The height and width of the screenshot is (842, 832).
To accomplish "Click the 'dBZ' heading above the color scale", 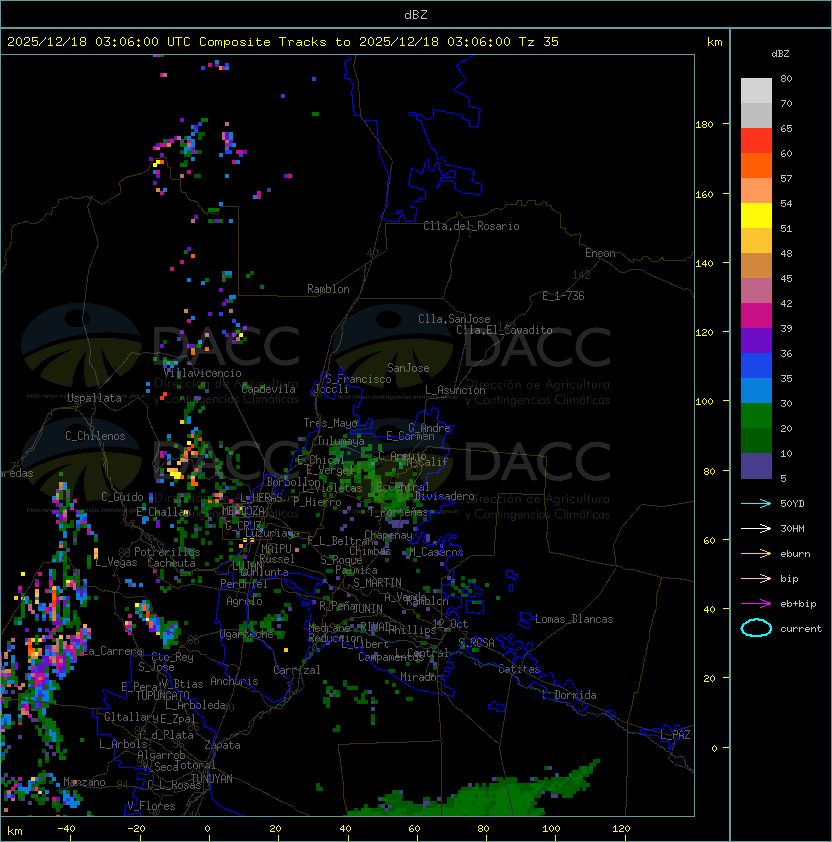I will 780,54.
